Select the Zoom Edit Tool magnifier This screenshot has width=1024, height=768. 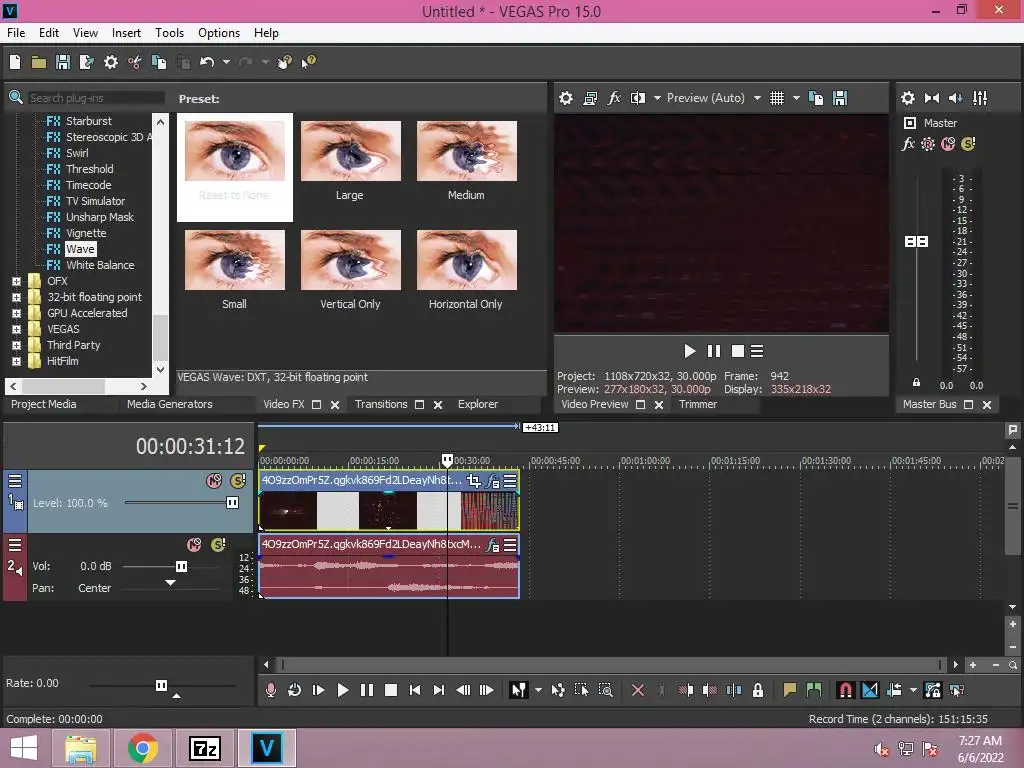[606, 690]
